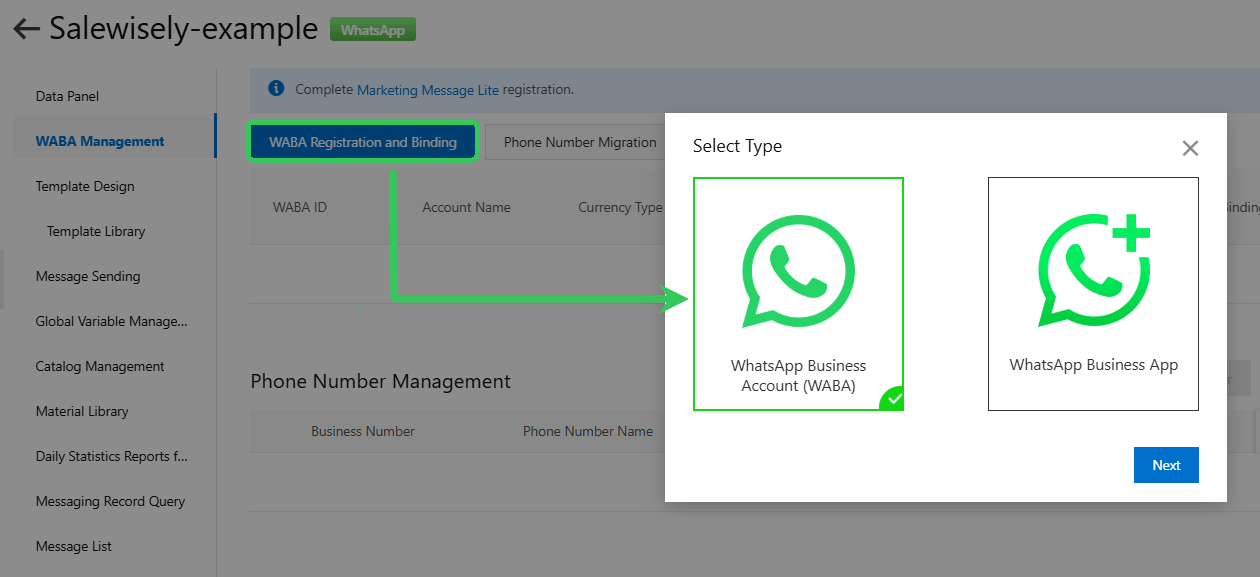This screenshot has height=577, width=1260.
Task: Open Global Variable Management sidebar item
Action: [111, 321]
